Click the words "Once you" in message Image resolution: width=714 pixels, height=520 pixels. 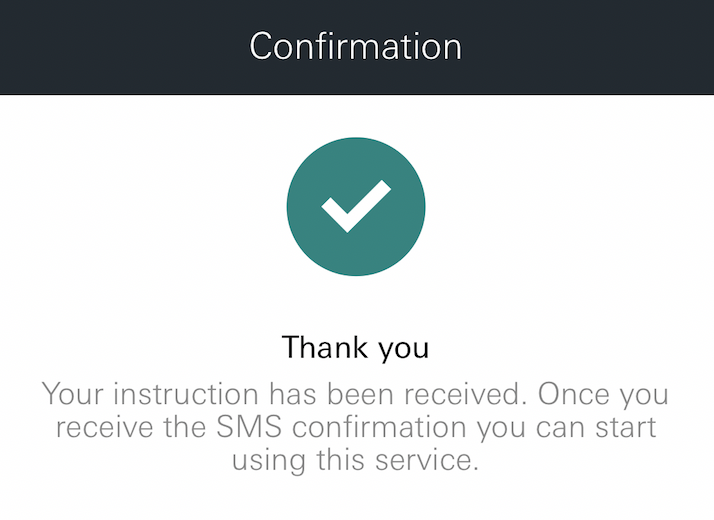click(603, 394)
